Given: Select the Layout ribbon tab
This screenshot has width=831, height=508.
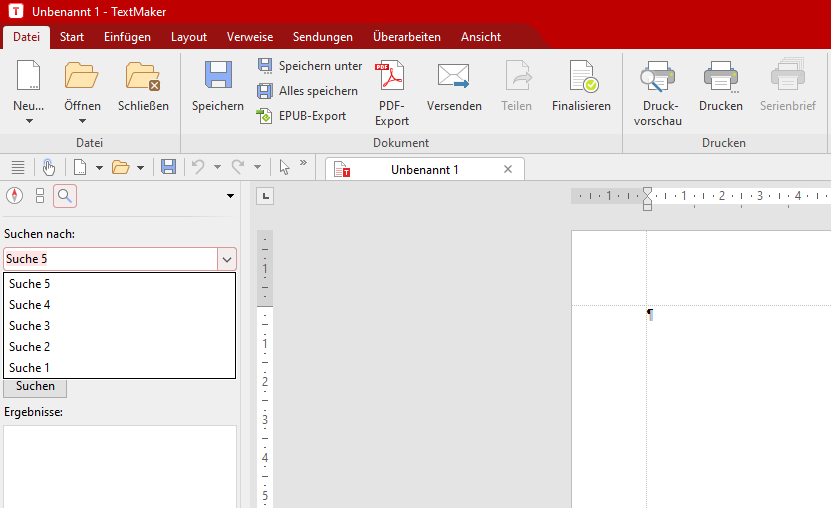Looking at the screenshot, I should [189, 37].
